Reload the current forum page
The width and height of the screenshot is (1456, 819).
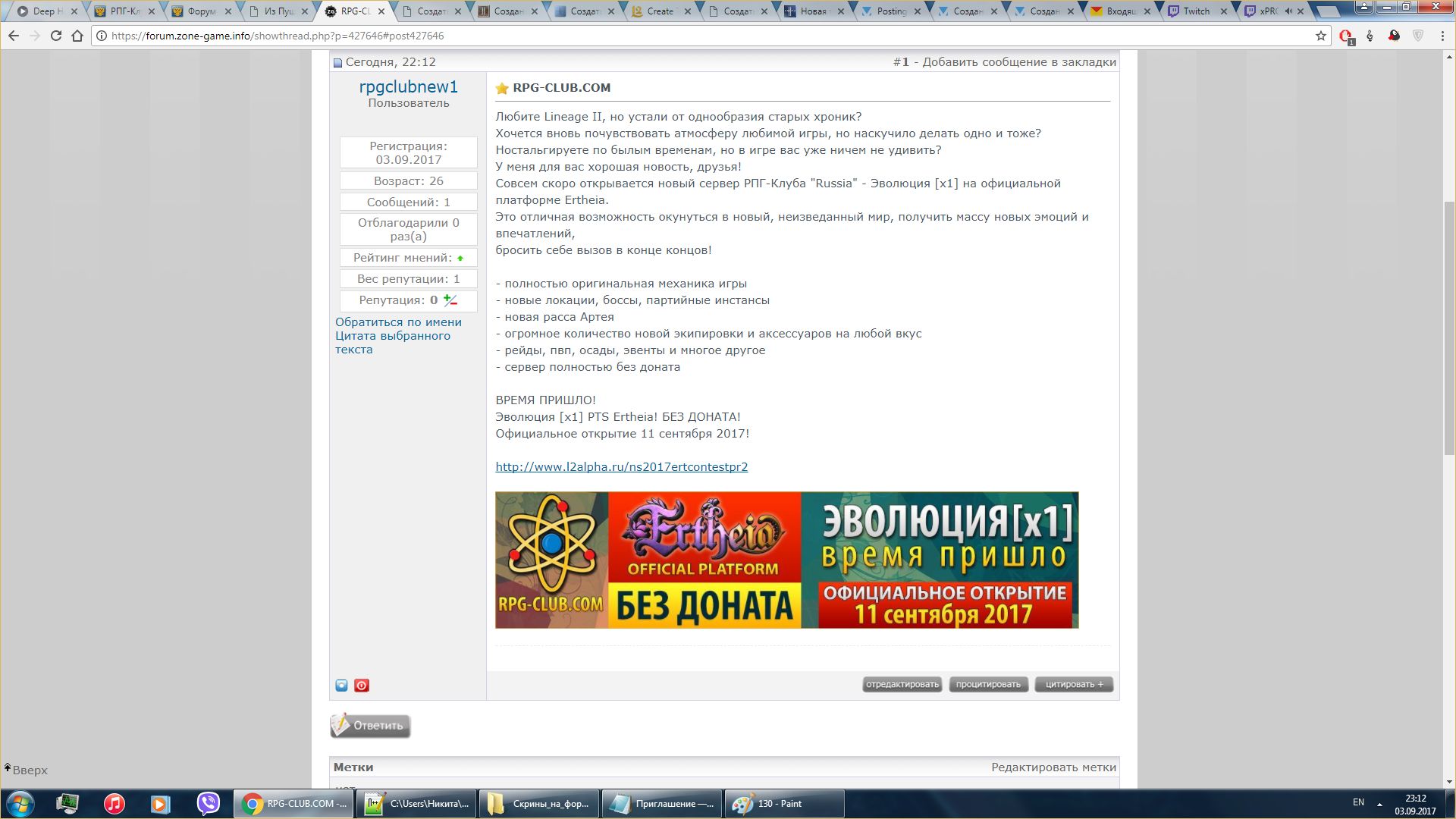point(55,36)
